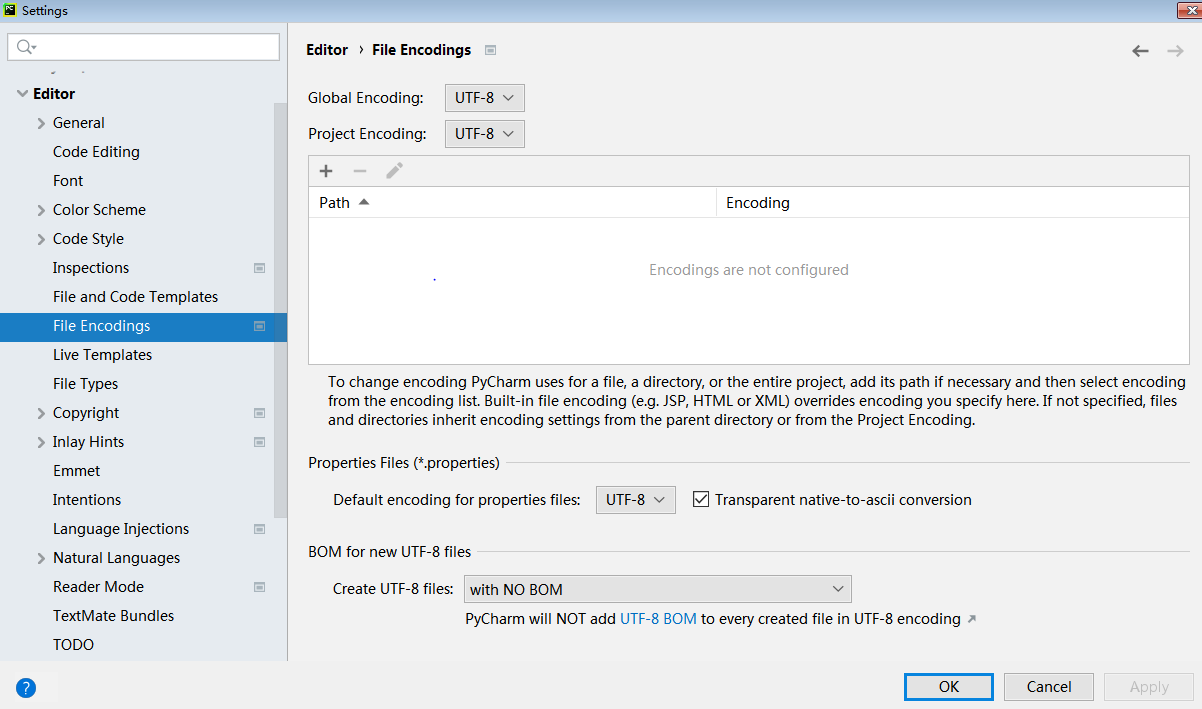Click the forward navigation arrow

coord(1175,51)
